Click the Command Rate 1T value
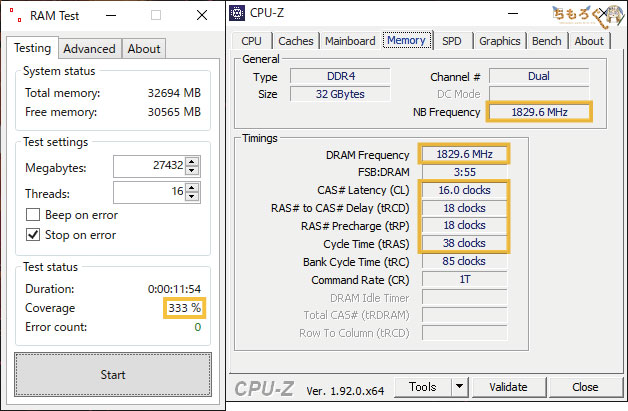 (464, 279)
